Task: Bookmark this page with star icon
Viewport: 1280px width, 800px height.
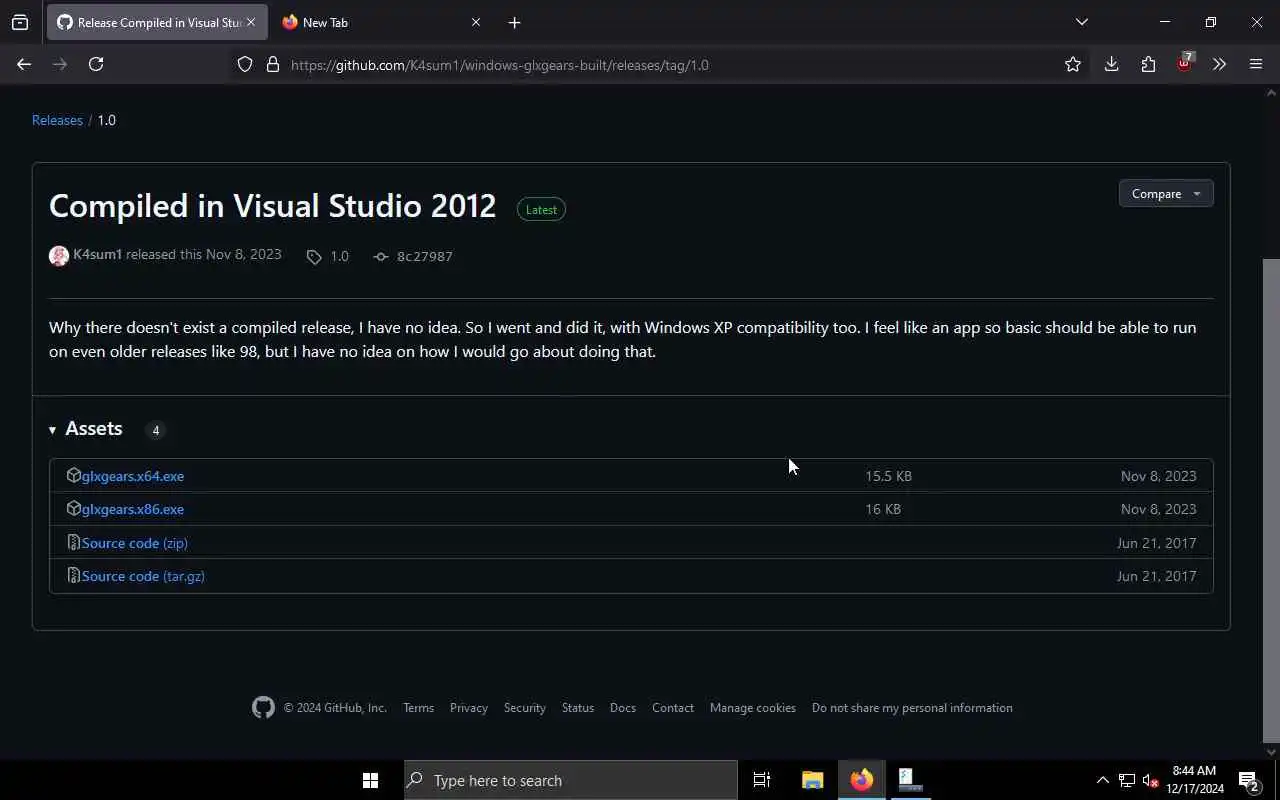Action: (1073, 64)
